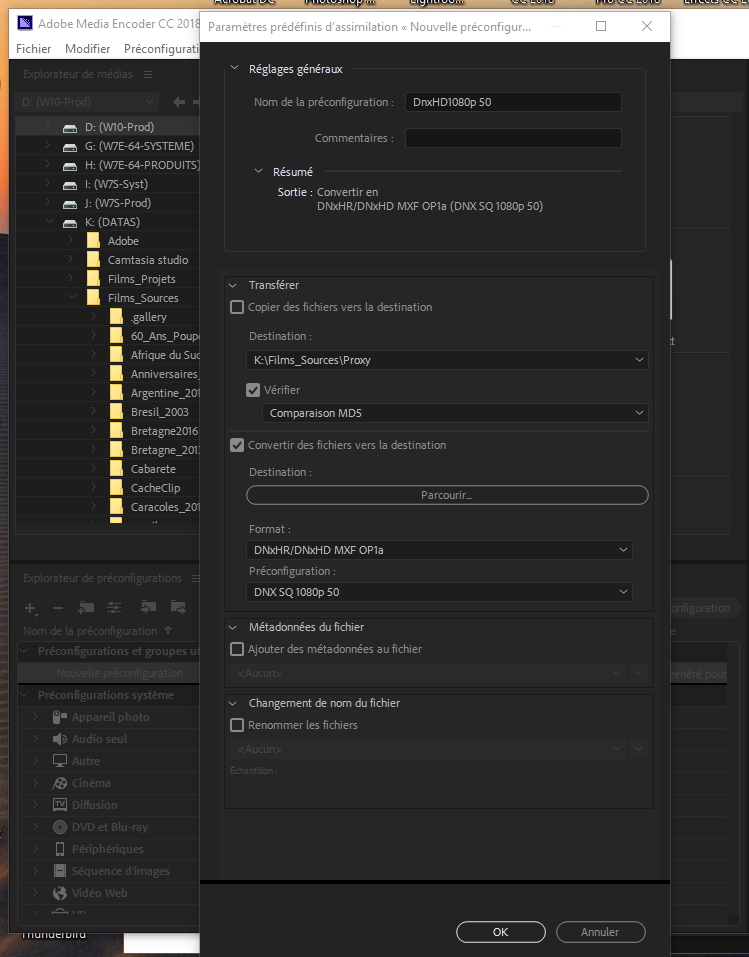Click the DVD et Blu-ray disc icon

(60, 827)
